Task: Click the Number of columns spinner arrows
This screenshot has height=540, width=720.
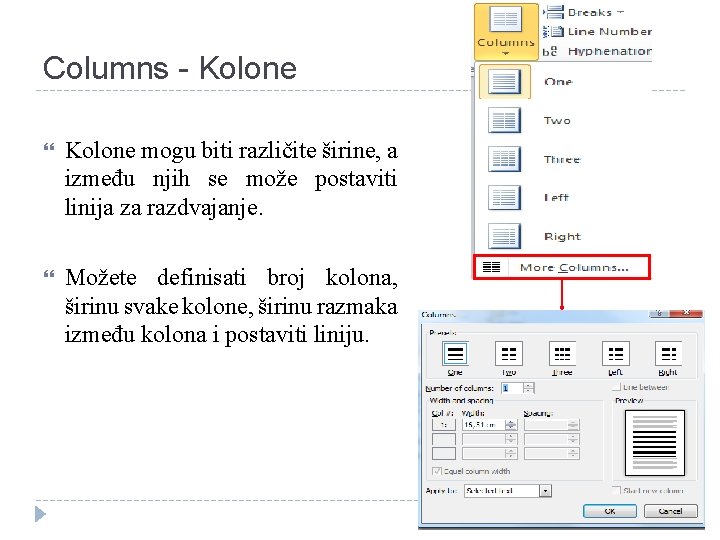Action: pyautogui.click(x=529, y=388)
